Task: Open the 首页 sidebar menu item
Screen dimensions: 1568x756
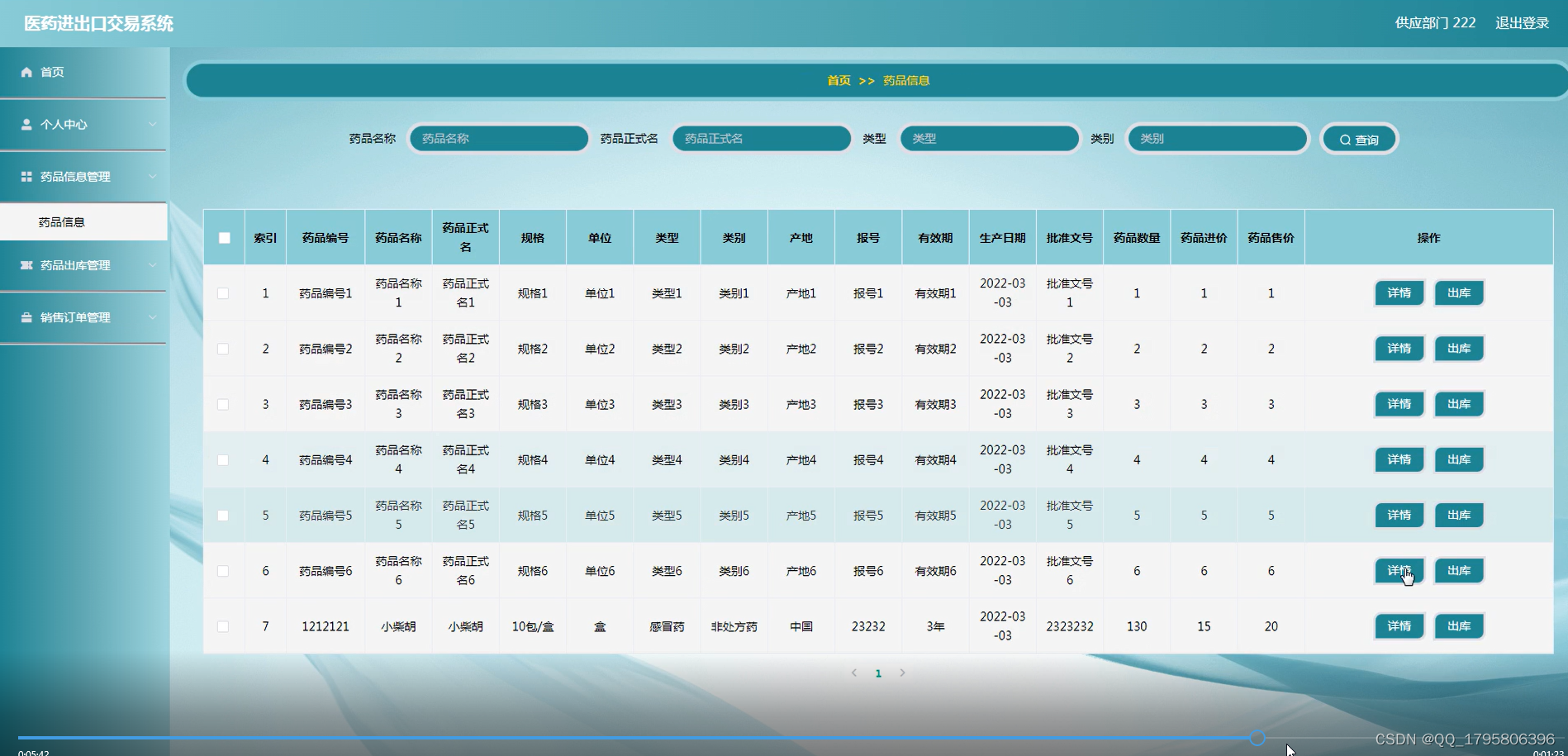Action: tap(83, 72)
